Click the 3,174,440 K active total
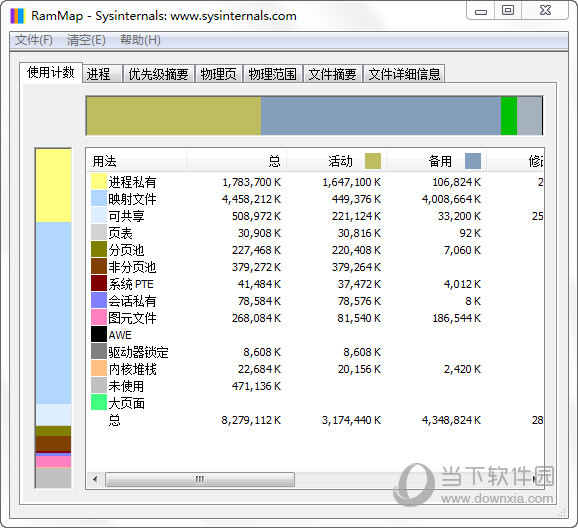 [351, 420]
